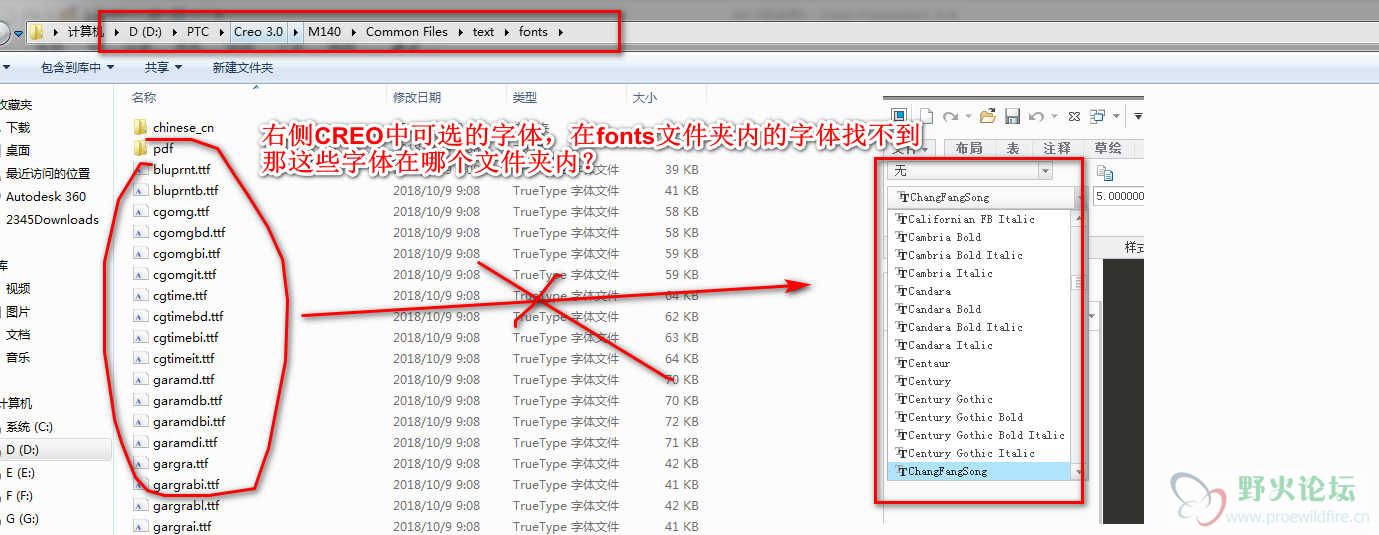Screen dimensions: 1379x535
Task: Open the pdf folder
Action: pyautogui.click(x=153, y=148)
